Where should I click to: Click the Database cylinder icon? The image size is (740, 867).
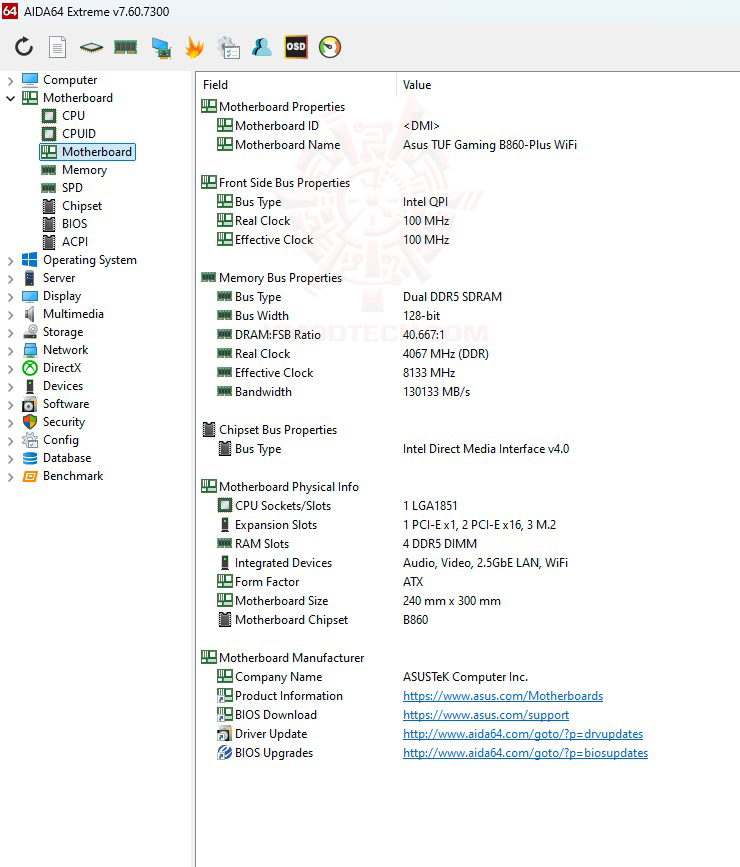(30, 458)
